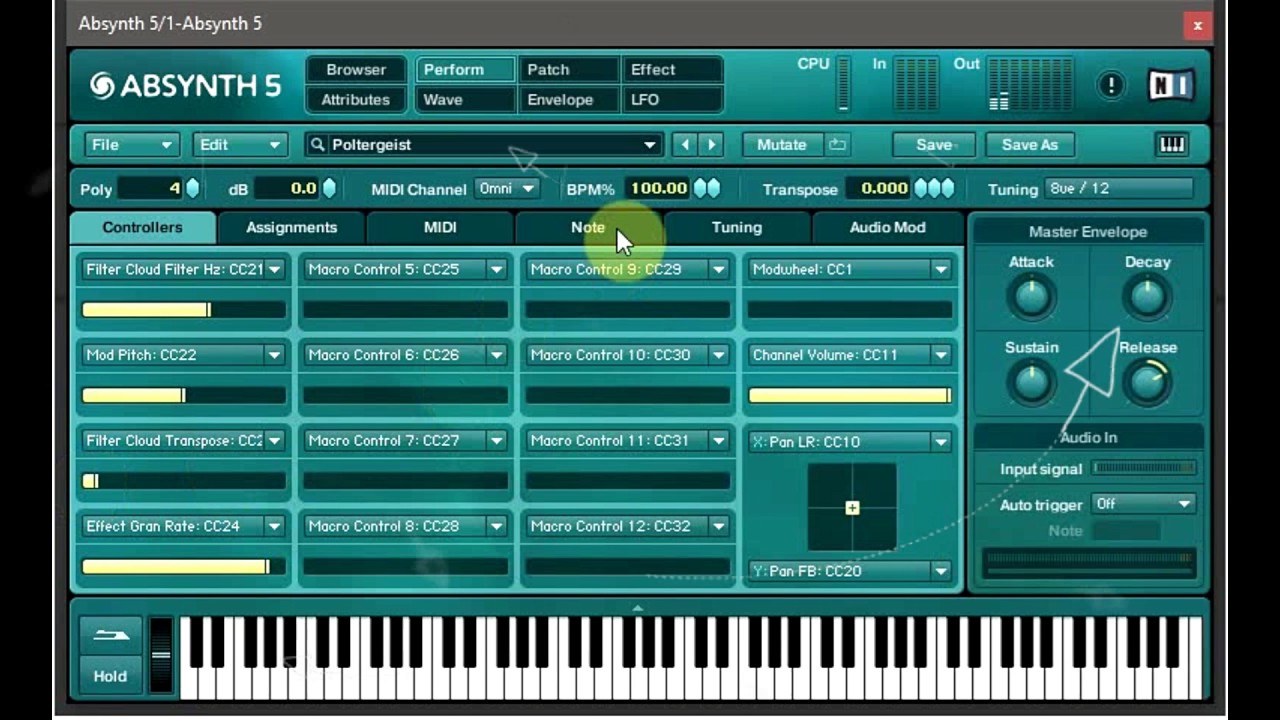
Task: Click the Input signal level slider
Action: [1144, 468]
